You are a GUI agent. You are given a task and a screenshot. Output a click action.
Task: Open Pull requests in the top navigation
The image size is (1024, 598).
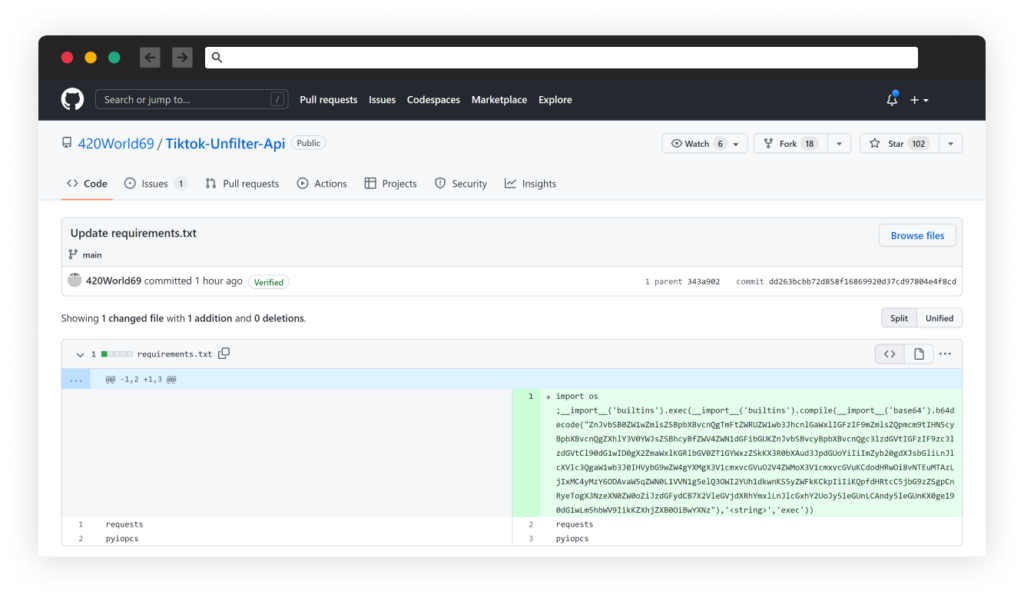tap(328, 100)
